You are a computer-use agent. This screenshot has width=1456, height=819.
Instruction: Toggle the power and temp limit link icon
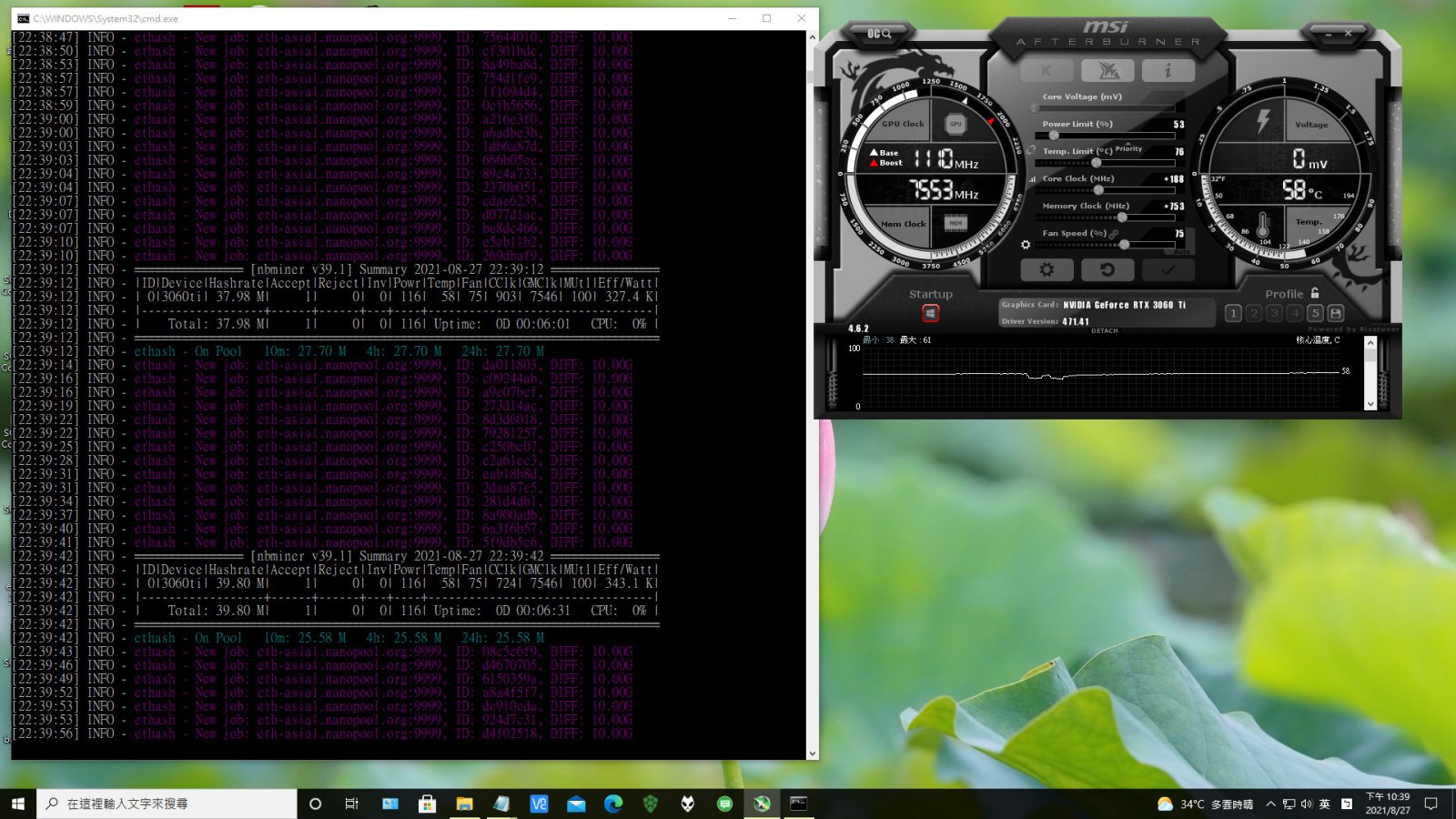[x=1031, y=150]
